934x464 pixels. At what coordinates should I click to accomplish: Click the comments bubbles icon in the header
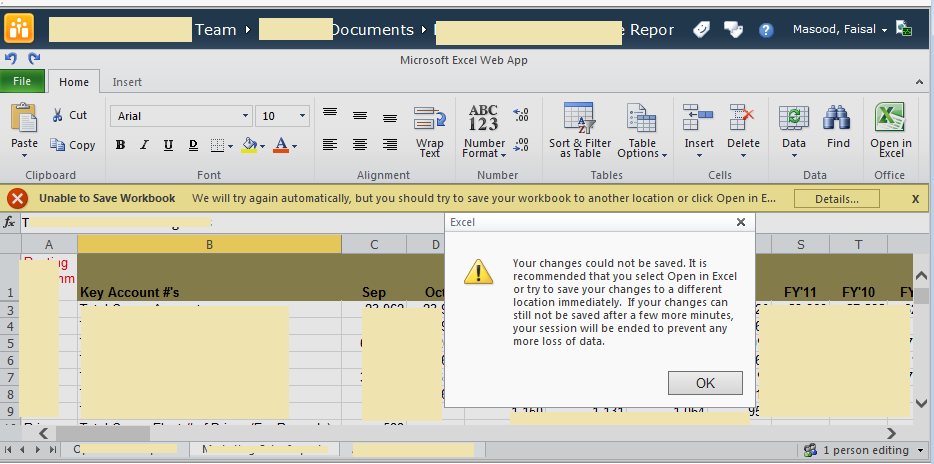[733, 29]
